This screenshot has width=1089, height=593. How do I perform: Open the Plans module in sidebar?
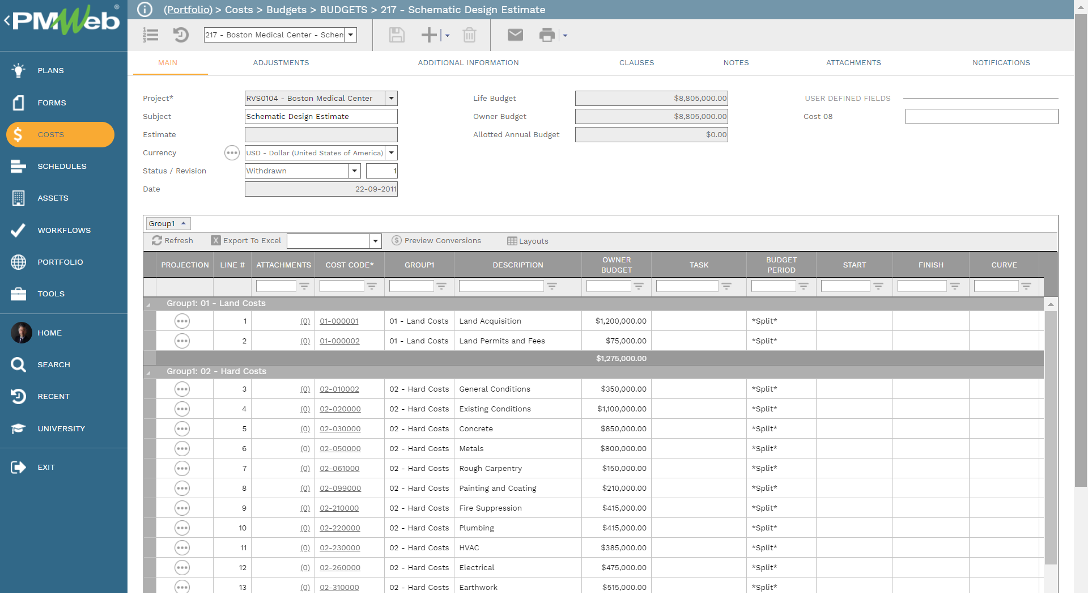click(50, 70)
